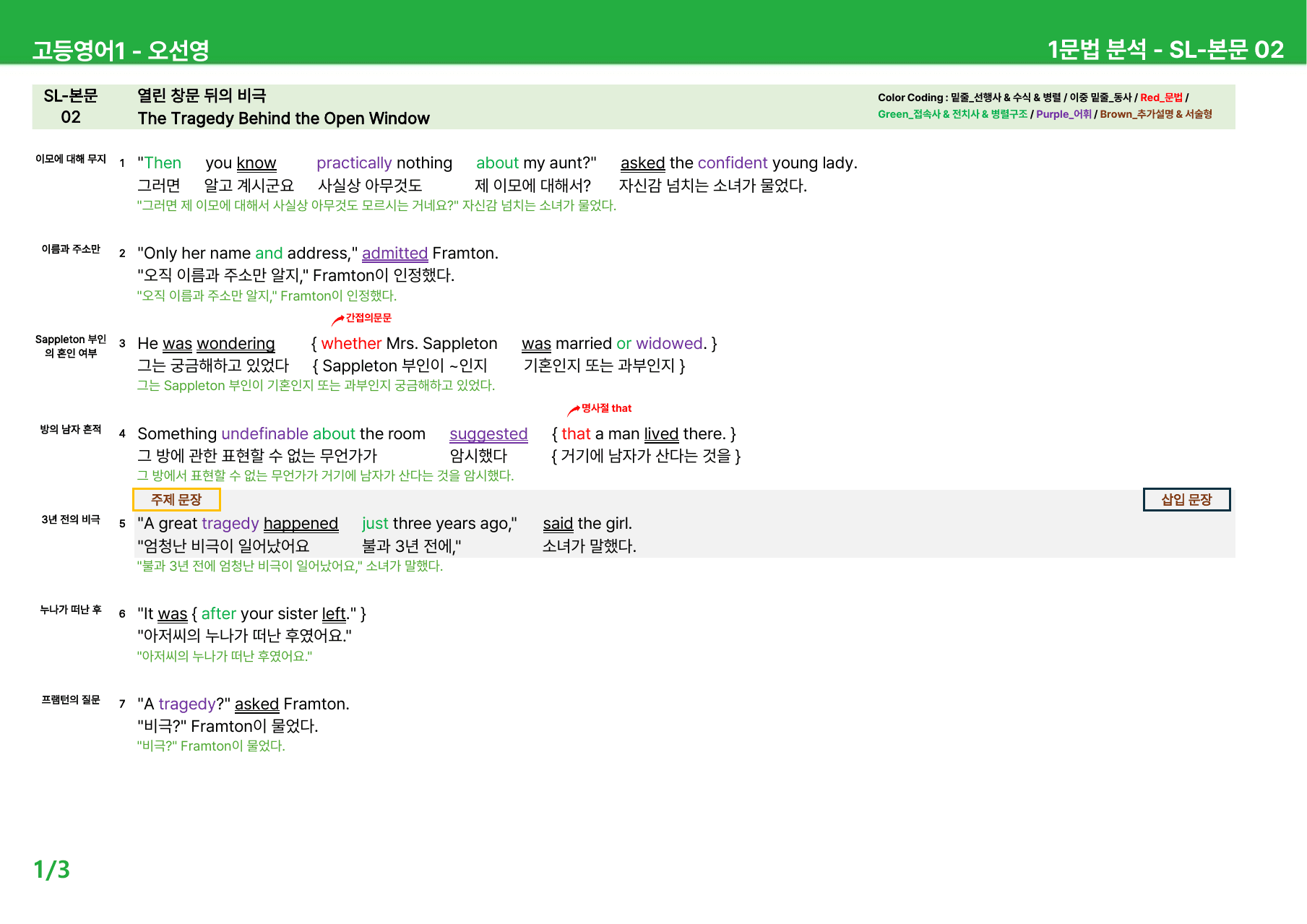Viewport: 1307px width, 924px height.
Task: Click the side label '3년 전의 비극'
Action: (x=71, y=519)
